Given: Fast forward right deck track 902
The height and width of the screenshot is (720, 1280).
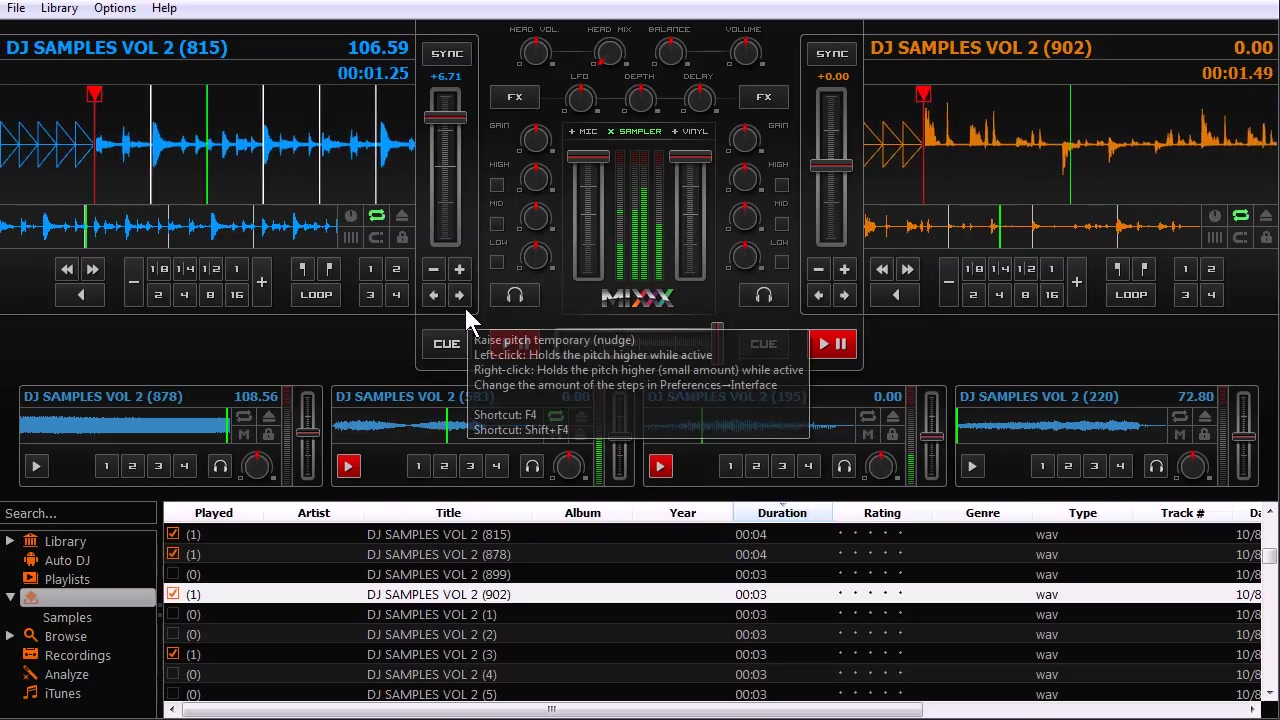Looking at the screenshot, I should (907, 269).
